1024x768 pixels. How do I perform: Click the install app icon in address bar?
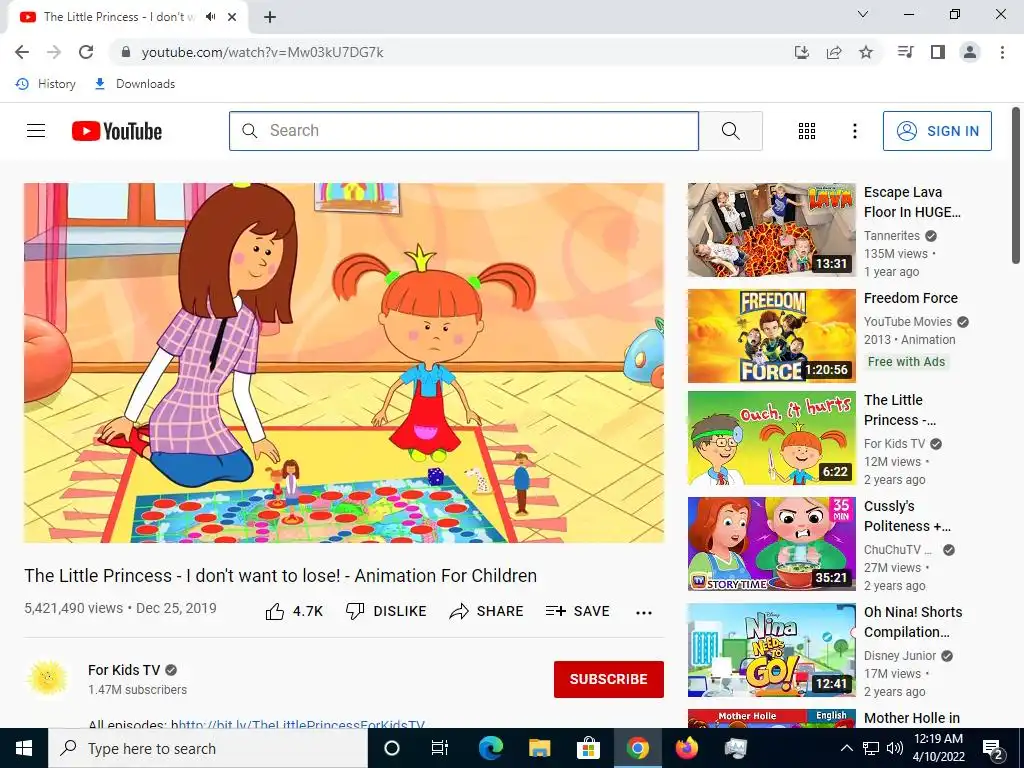pyautogui.click(x=802, y=52)
